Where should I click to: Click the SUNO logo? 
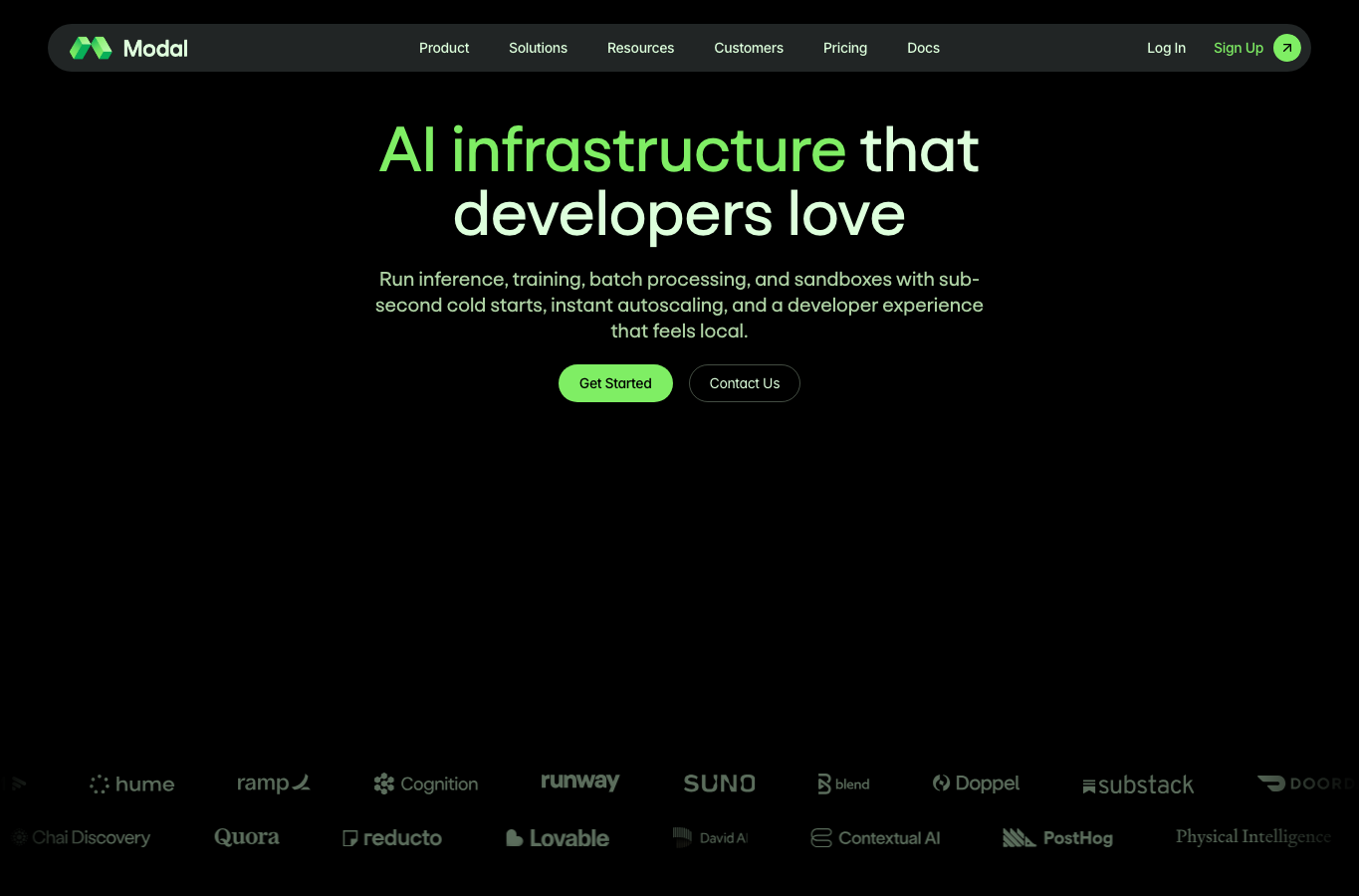[720, 784]
